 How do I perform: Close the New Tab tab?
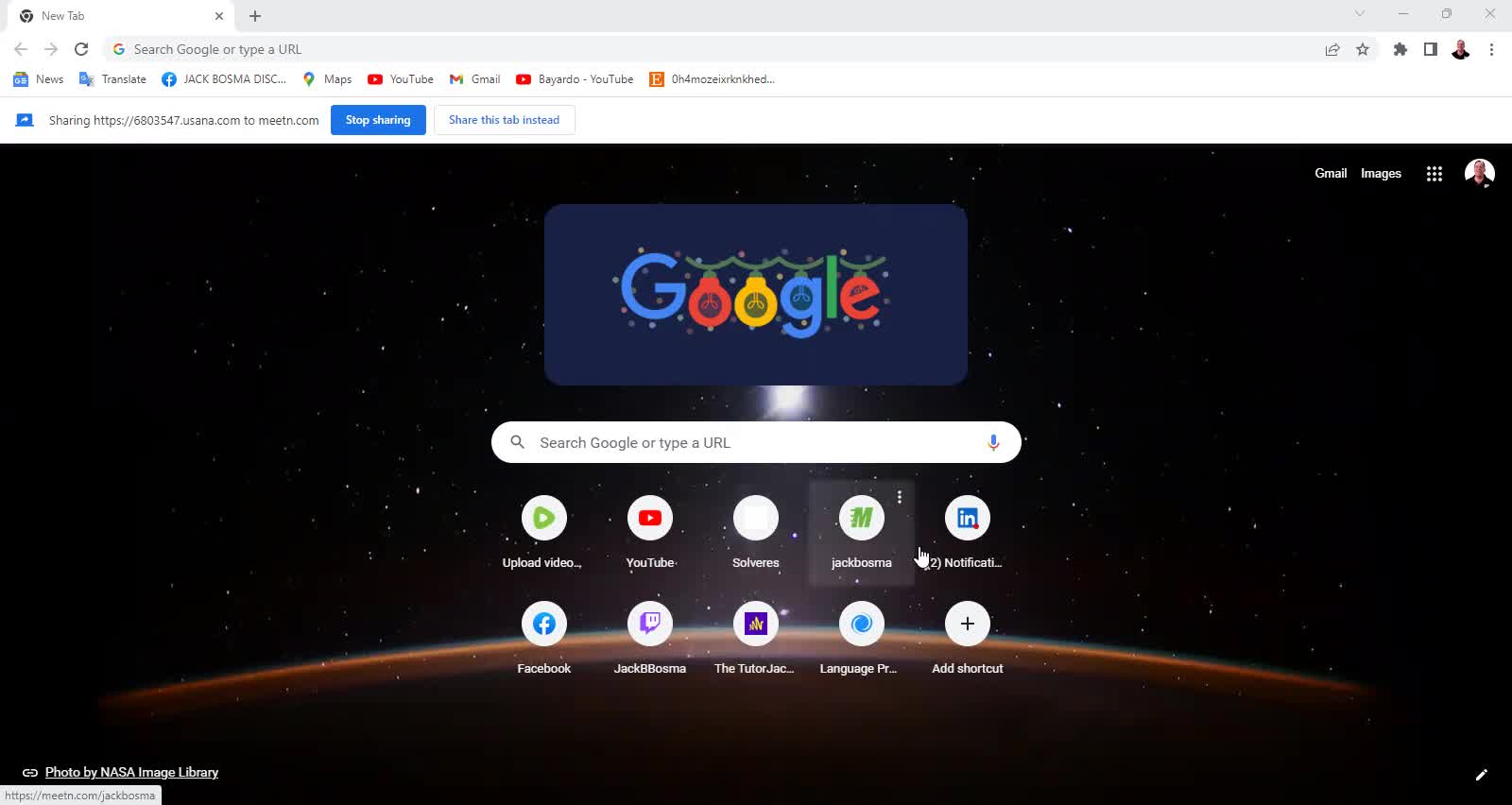coord(219,16)
